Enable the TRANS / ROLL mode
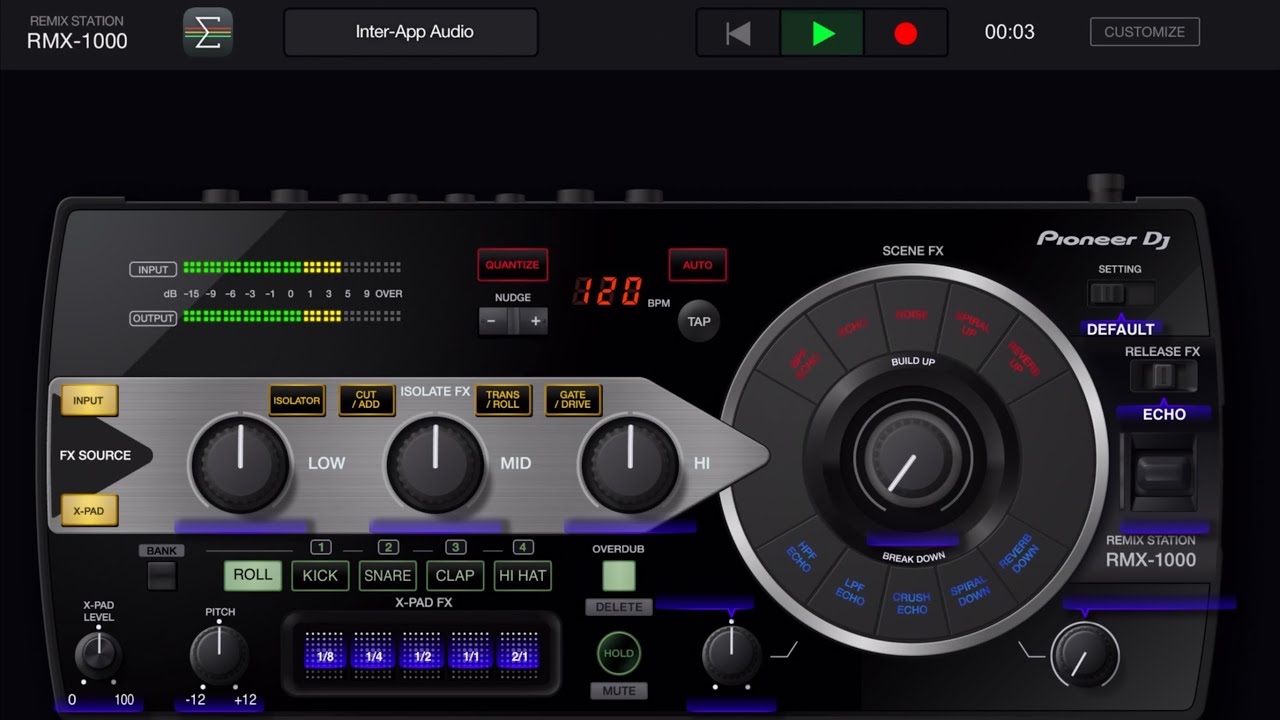Screen dimensions: 1280x720 click(x=503, y=401)
